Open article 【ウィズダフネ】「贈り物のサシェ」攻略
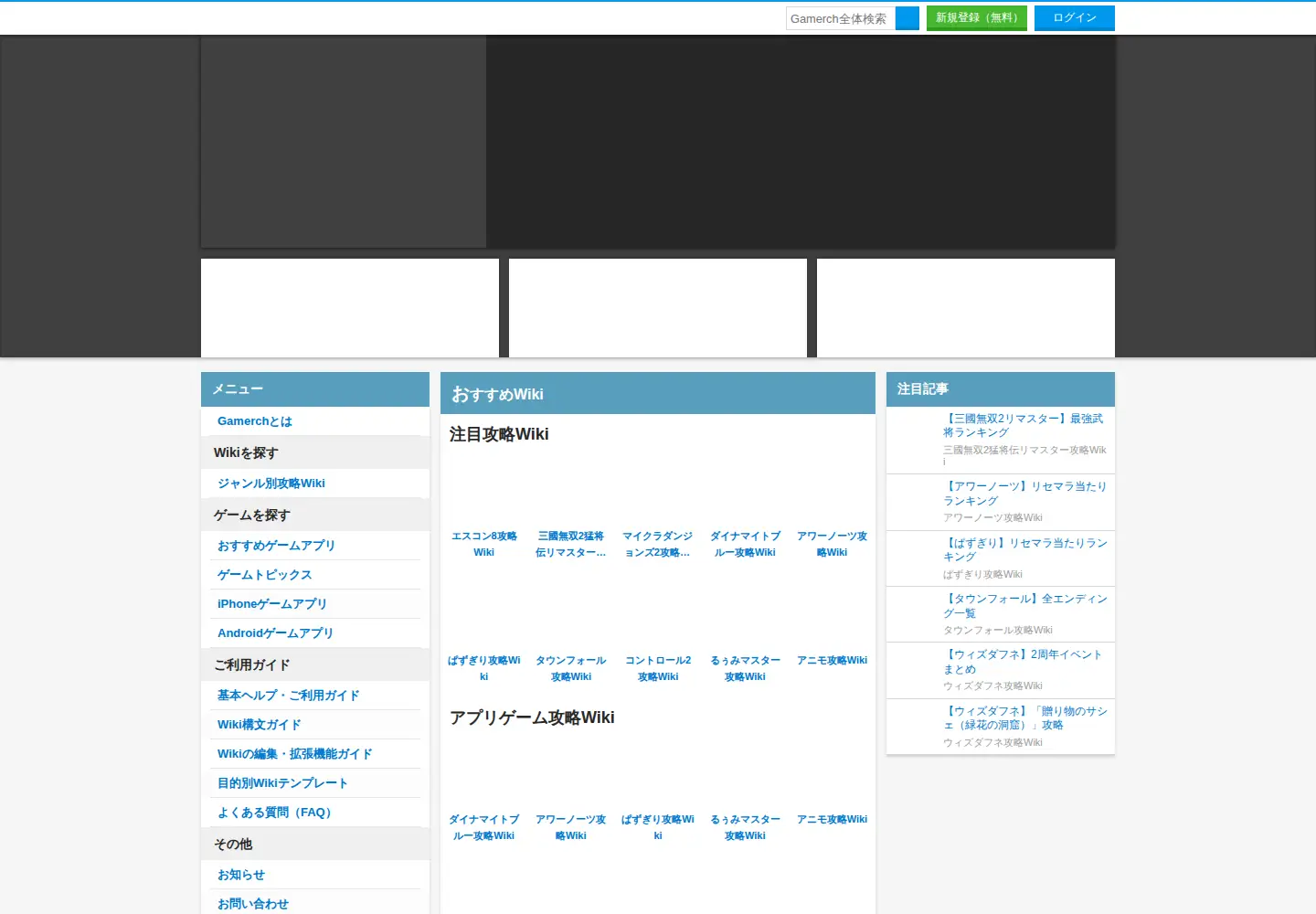The height and width of the screenshot is (914, 1316). [1024, 717]
